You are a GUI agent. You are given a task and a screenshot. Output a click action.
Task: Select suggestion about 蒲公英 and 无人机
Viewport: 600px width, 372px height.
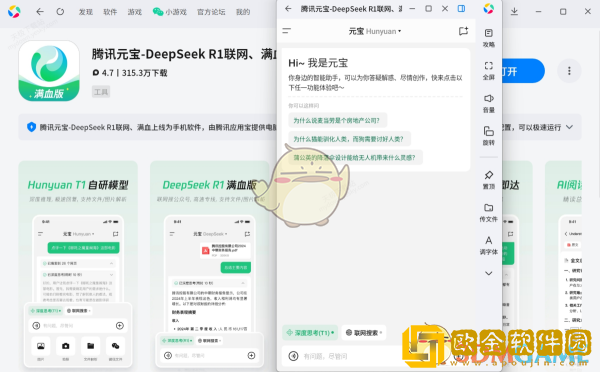[355, 157]
